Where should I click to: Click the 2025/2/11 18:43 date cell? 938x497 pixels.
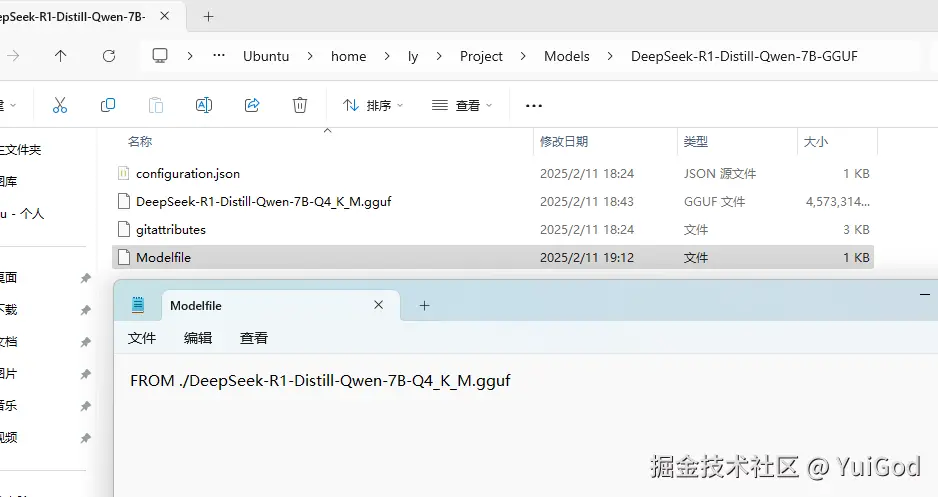point(587,202)
